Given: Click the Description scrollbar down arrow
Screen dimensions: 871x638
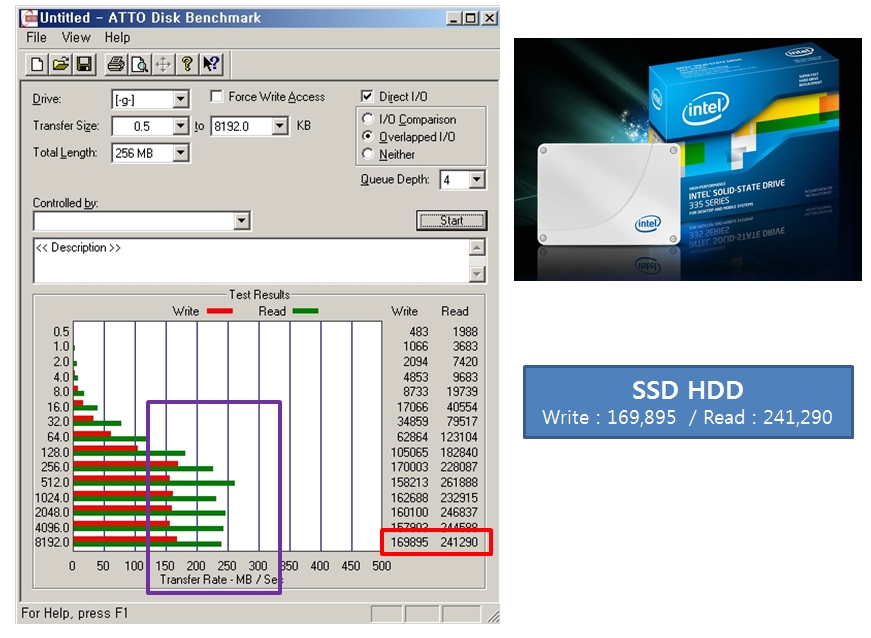Looking at the screenshot, I should tap(477, 274).
